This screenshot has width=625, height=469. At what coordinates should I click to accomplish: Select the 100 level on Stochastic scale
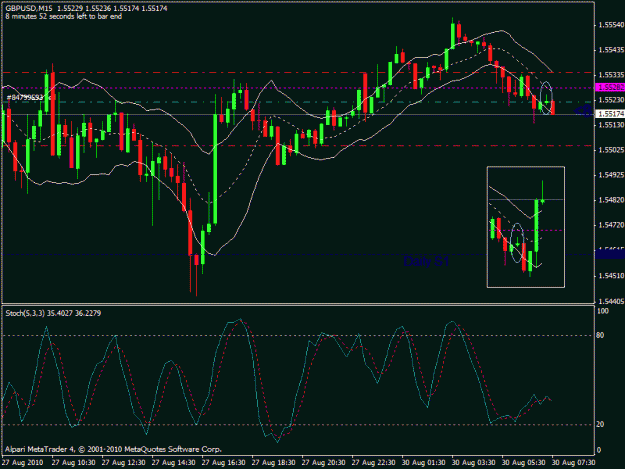coord(603,311)
